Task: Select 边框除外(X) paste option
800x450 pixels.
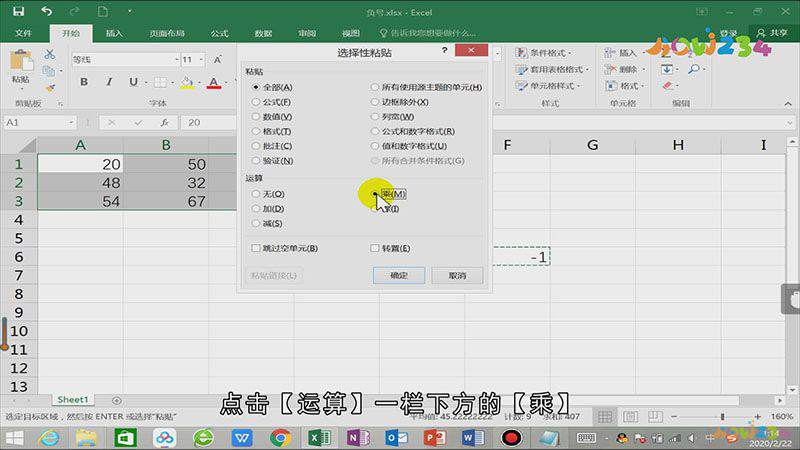Action: pyautogui.click(x=399, y=102)
